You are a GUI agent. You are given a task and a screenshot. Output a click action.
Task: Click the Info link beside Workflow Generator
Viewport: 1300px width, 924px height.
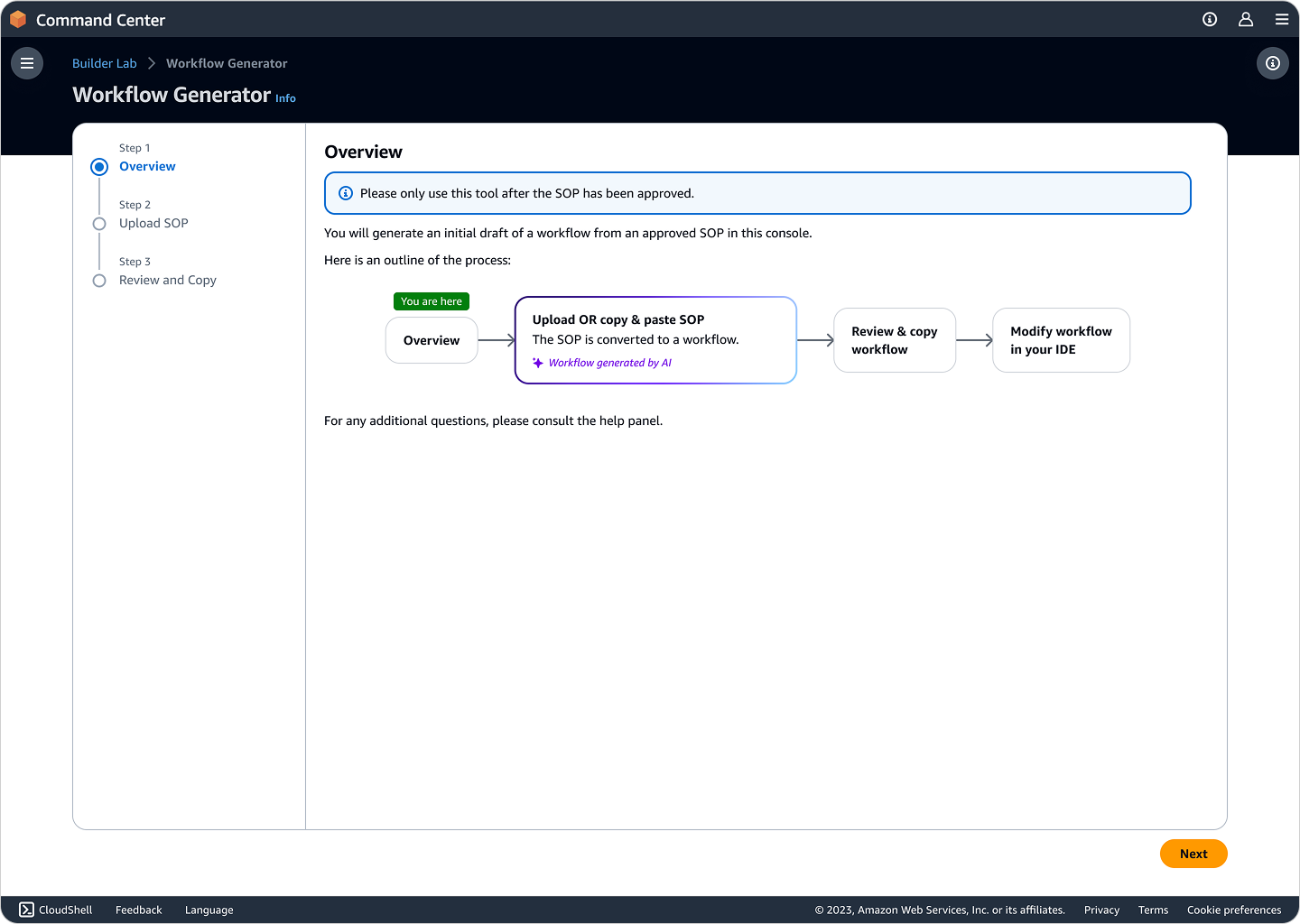point(285,98)
